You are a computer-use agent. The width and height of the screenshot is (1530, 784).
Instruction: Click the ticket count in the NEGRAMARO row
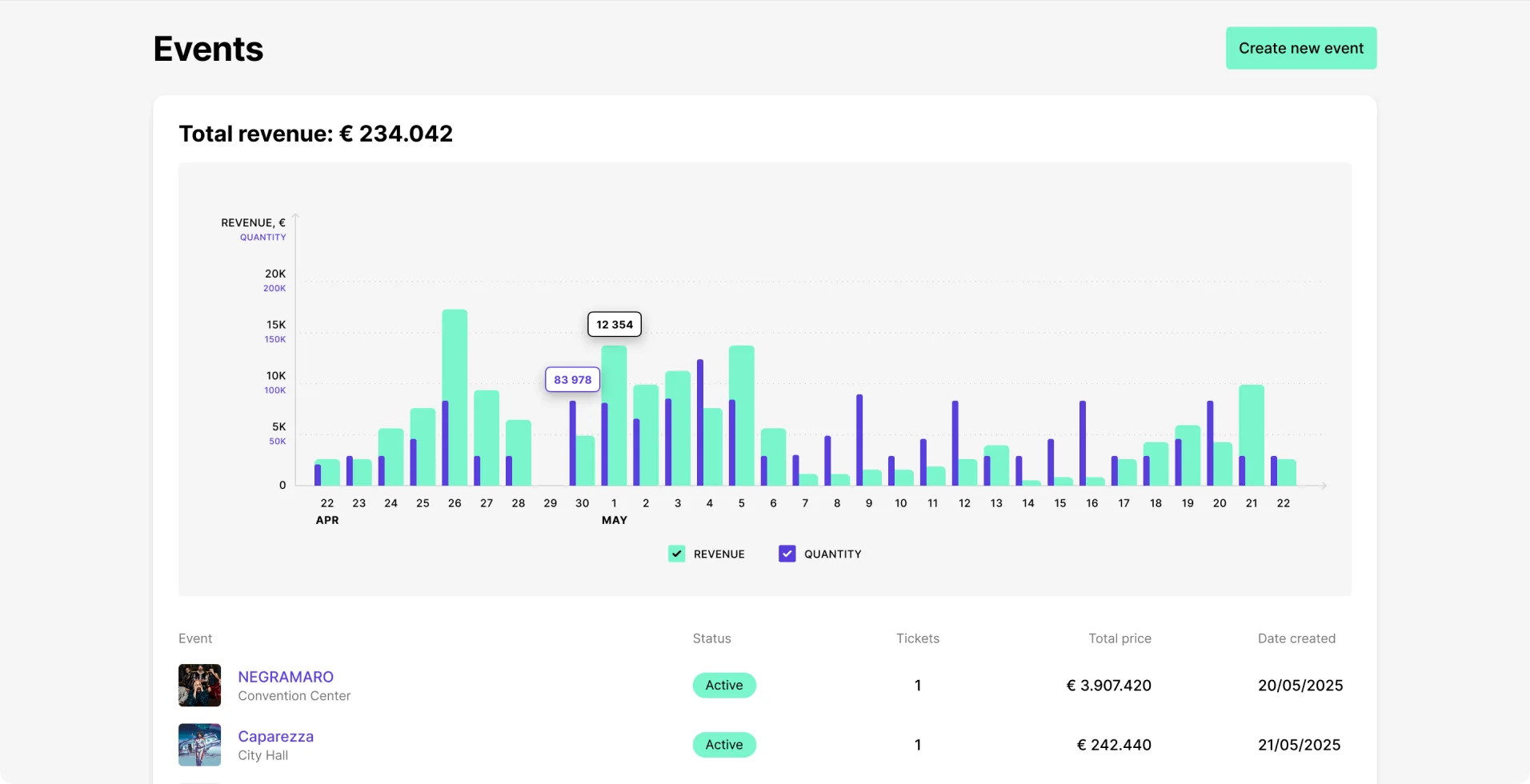coord(918,685)
